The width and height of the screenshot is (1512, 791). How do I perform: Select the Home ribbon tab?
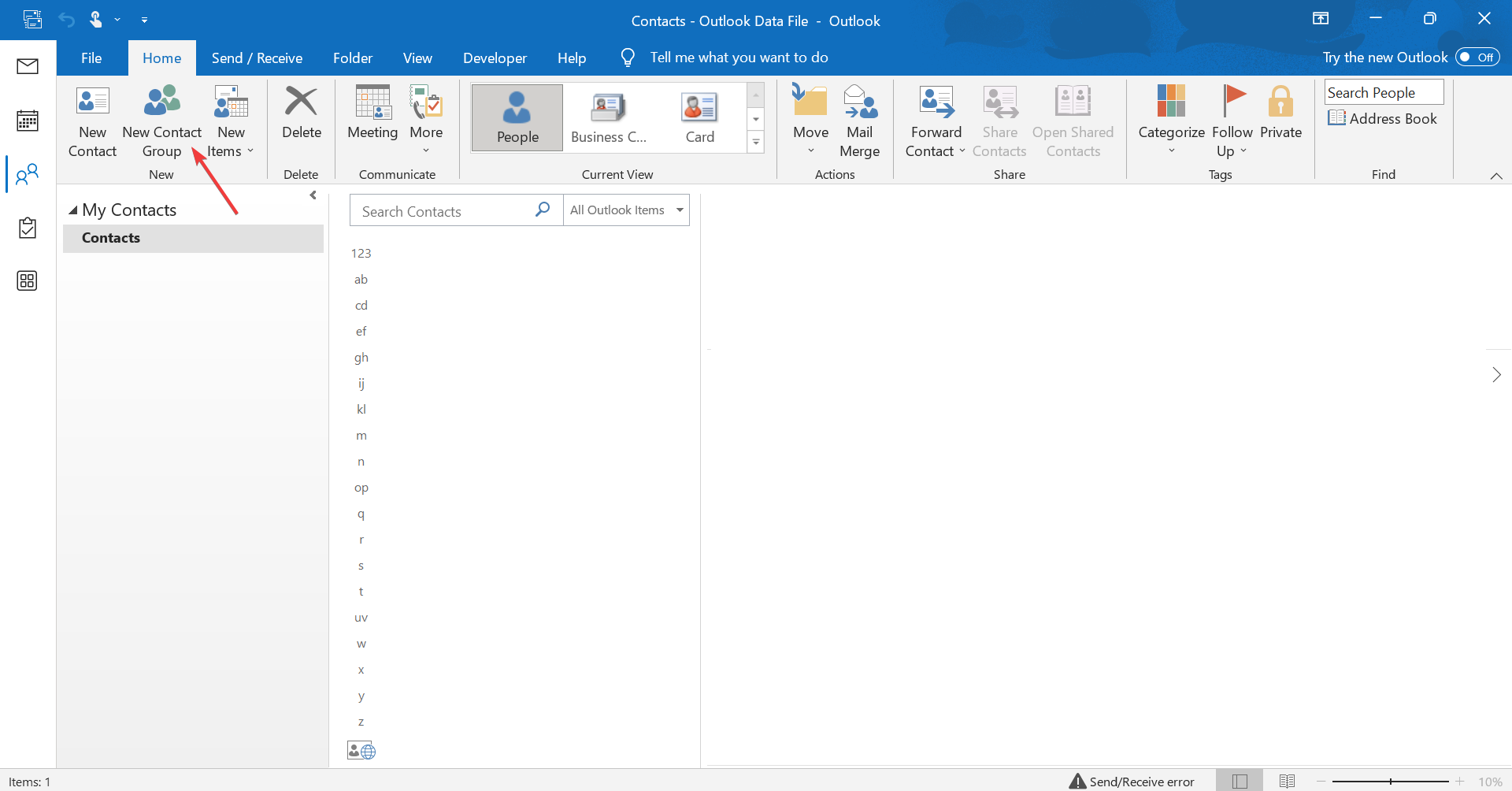(161, 58)
